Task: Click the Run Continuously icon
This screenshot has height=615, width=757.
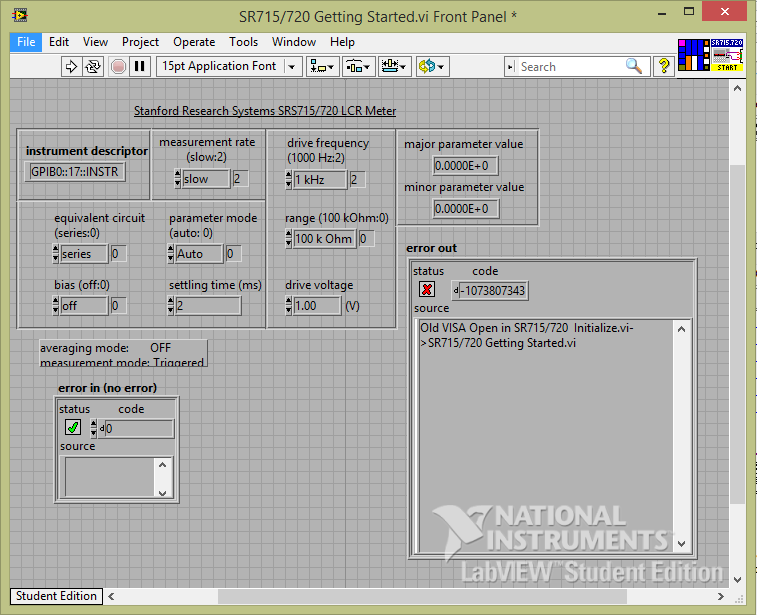Action: [94, 66]
